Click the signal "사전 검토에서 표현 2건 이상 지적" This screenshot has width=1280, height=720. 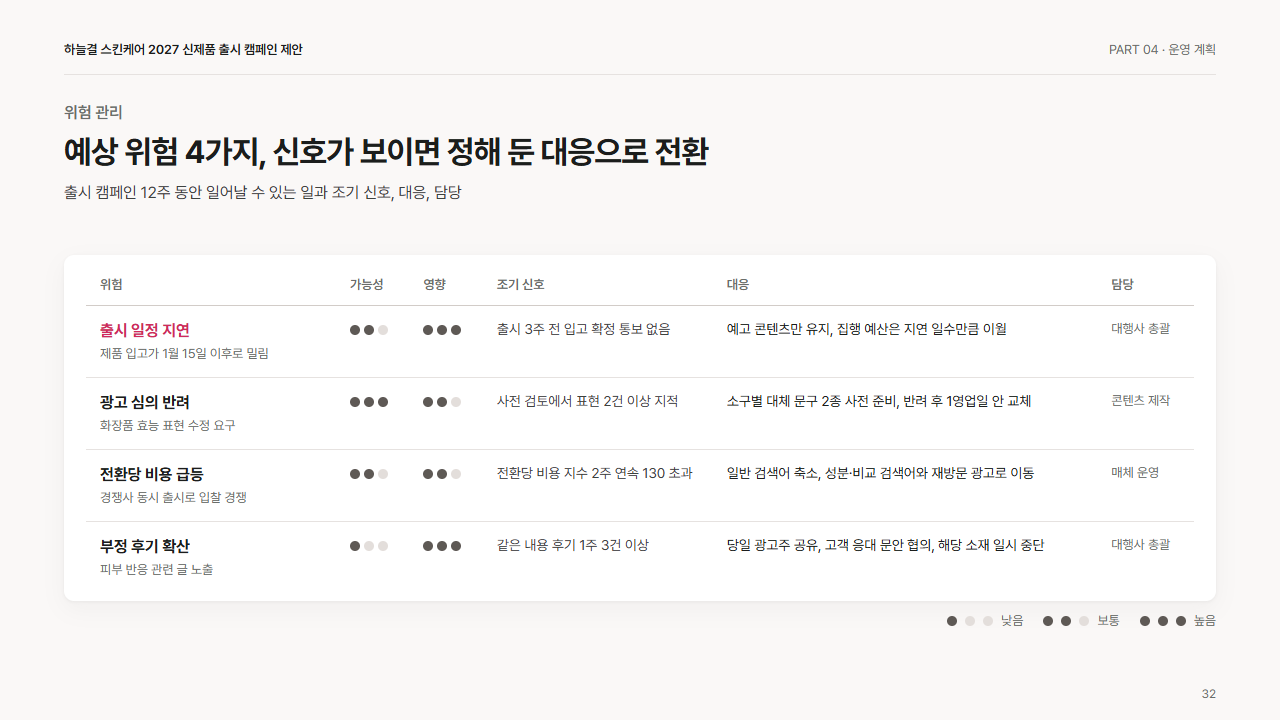click(x=588, y=401)
